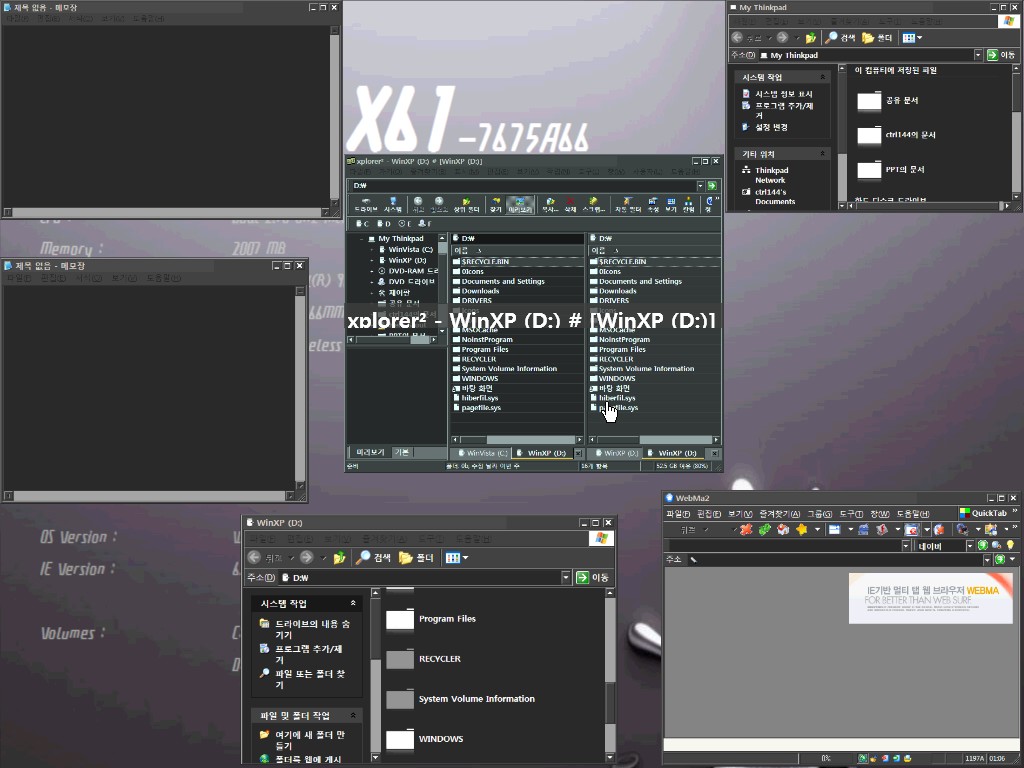
Task: Click green Go arrow beside xplorer² address bar
Action: [x=712, y=185]
